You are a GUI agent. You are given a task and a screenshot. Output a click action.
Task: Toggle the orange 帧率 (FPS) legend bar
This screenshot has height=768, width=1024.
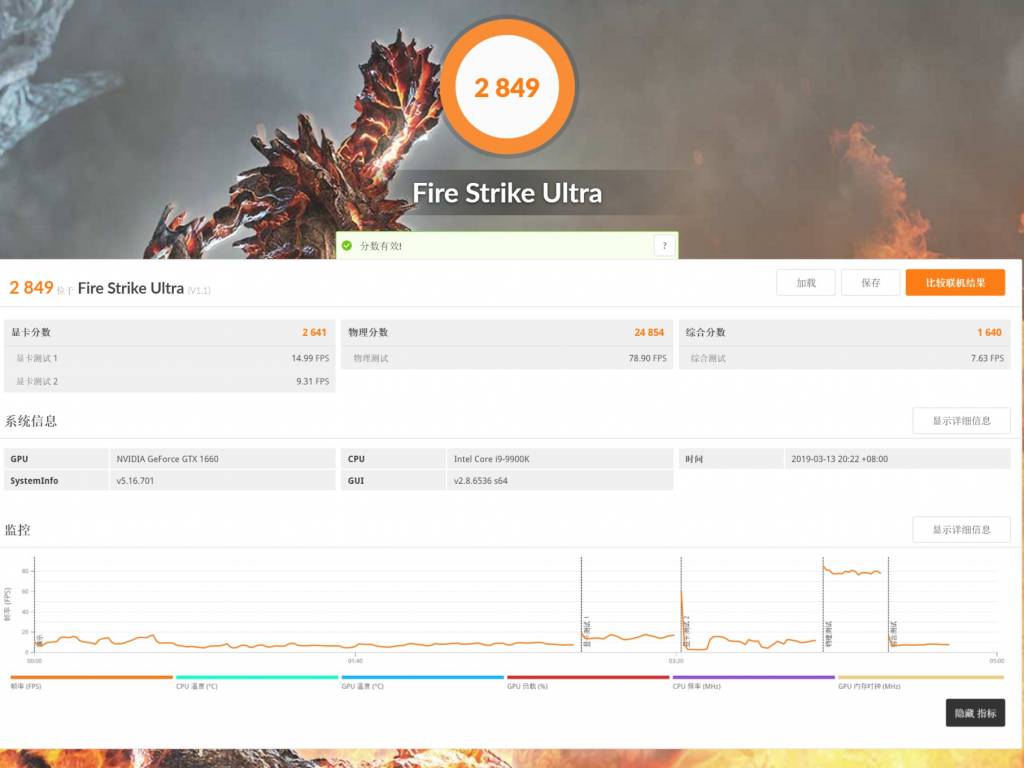91,677
